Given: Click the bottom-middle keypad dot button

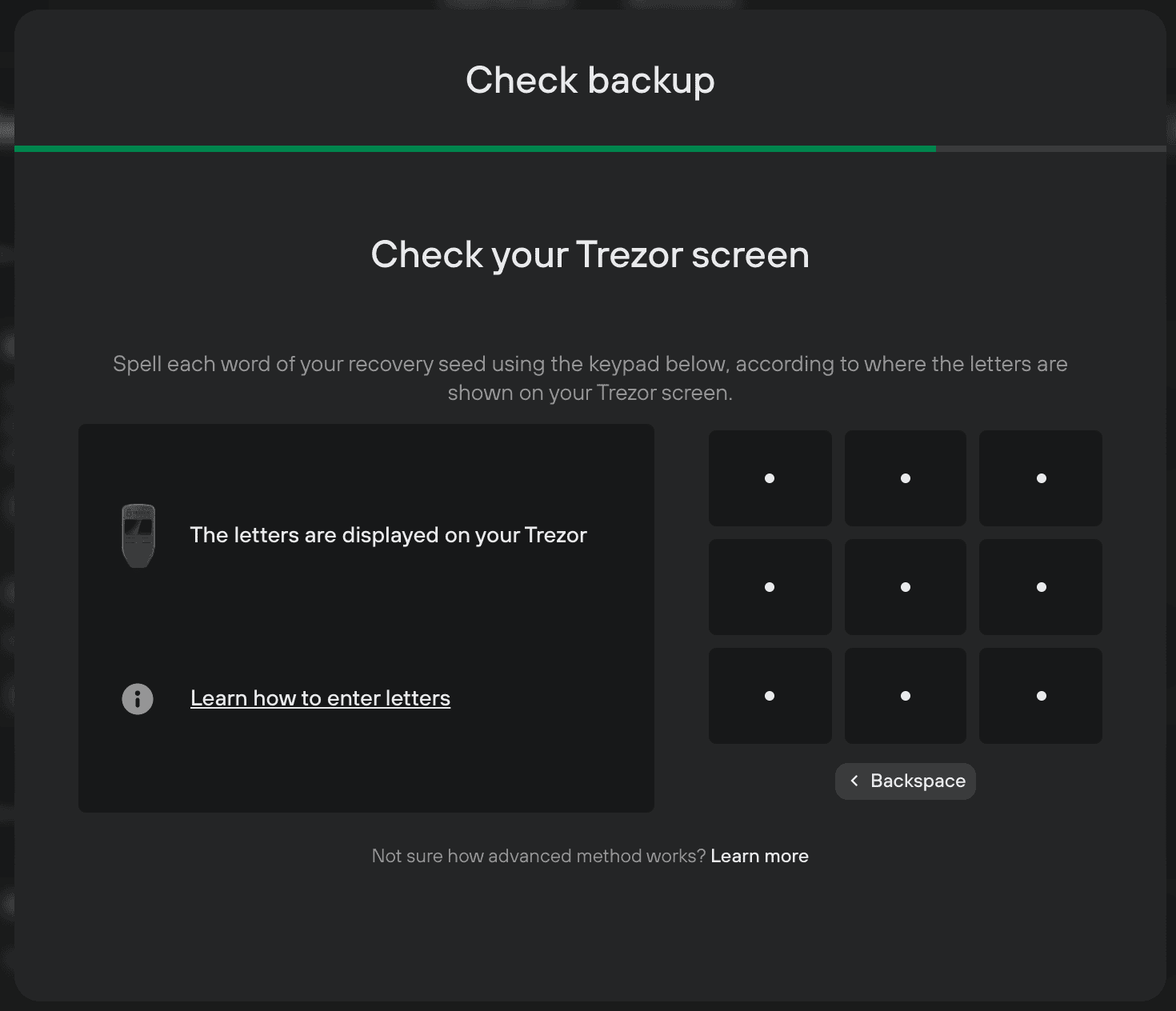Looking at the screenshot, I should pyautogui.click(x=906, y=696).
